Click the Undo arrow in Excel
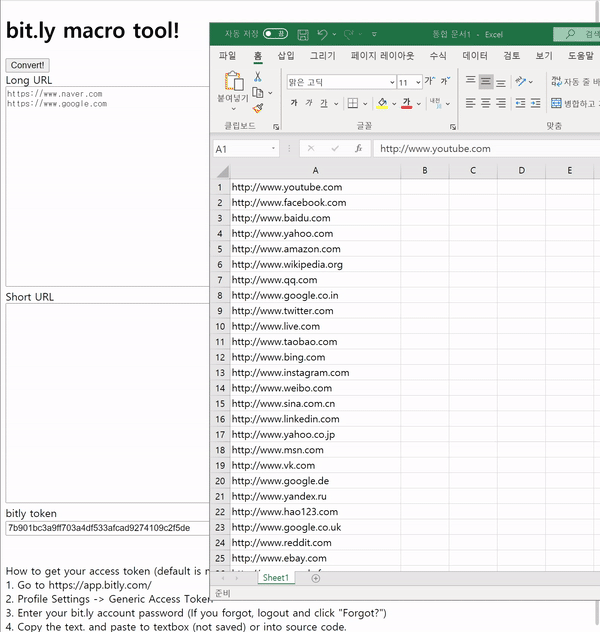This screenshot has height=632, width=600. tap(322, 35)
